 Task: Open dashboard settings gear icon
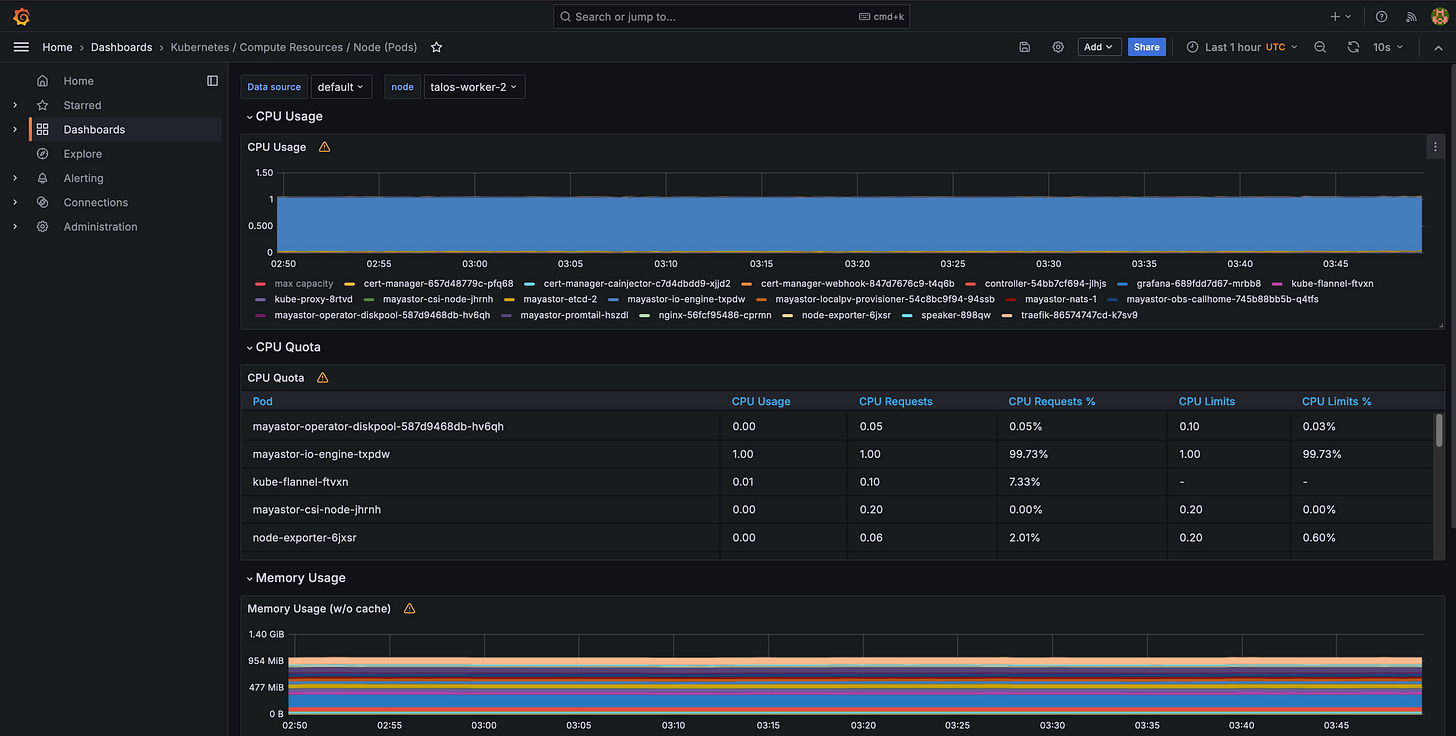coord(1058,47)
